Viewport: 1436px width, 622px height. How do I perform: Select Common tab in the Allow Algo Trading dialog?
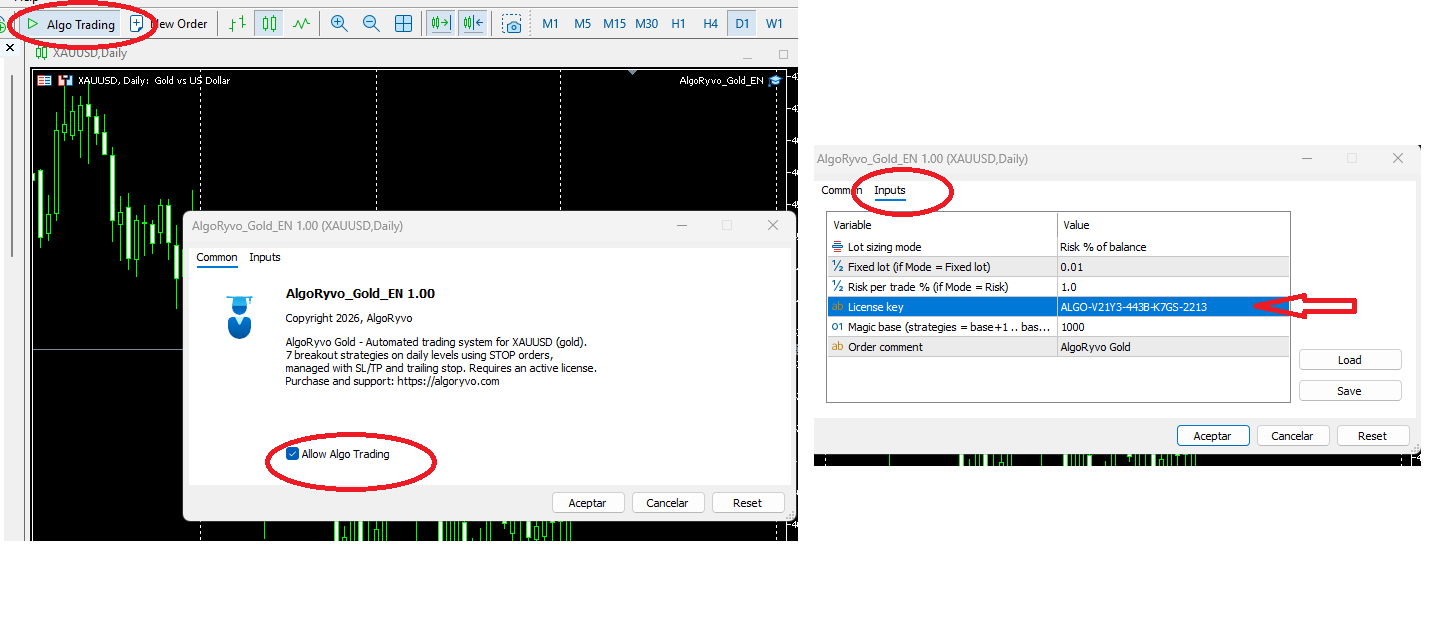pos(217,257)
